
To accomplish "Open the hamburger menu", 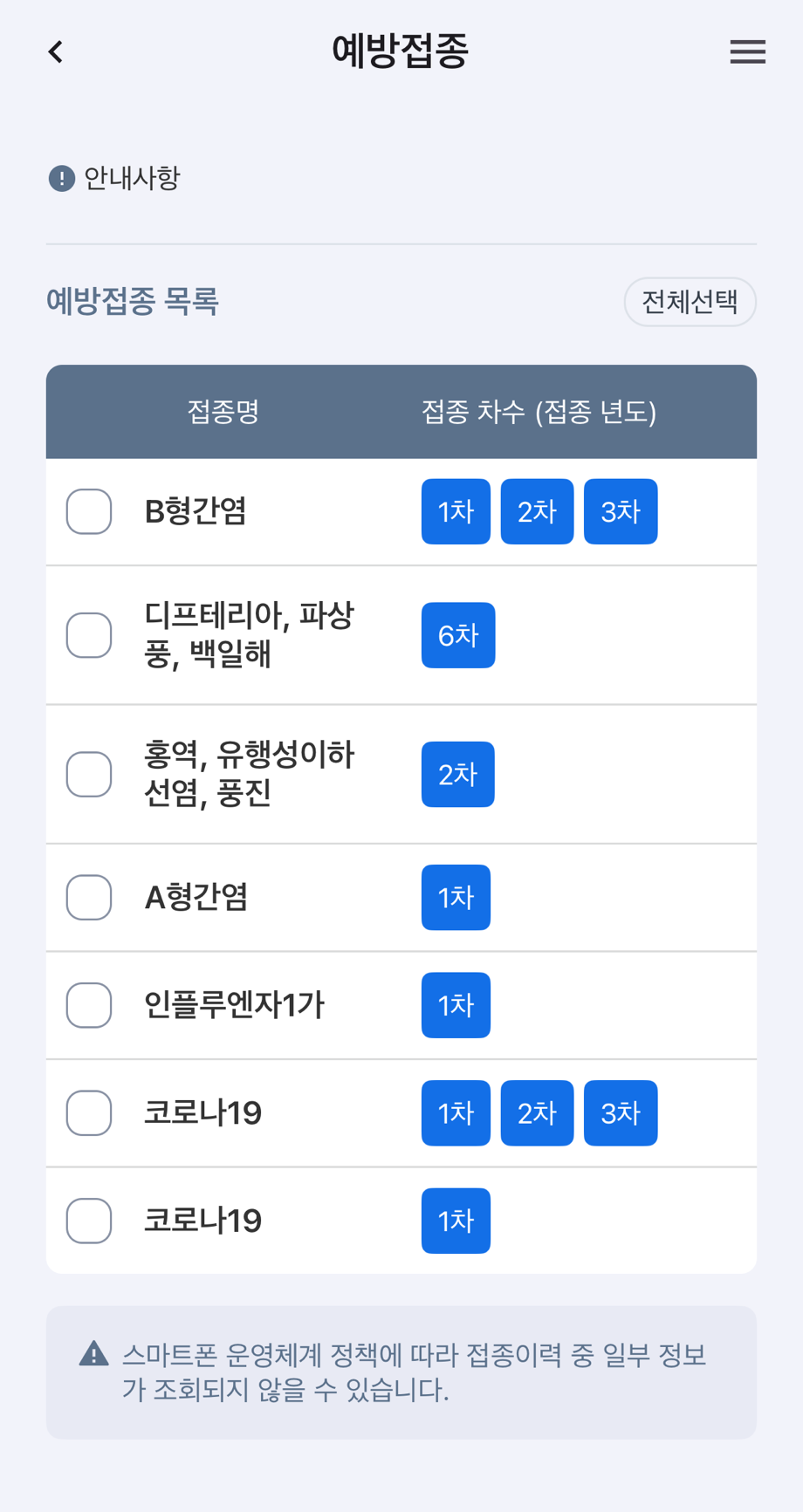I will coord(747,52).
